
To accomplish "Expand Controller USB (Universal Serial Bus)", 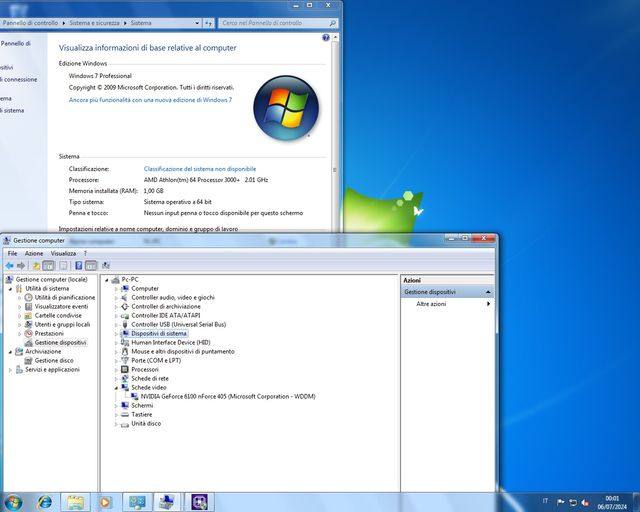I will (116, 324).
